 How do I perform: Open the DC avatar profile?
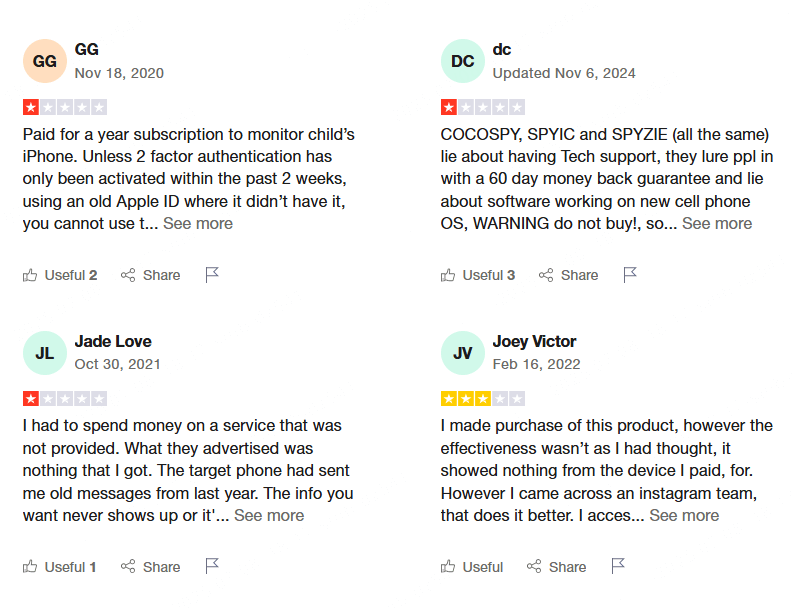tap(462, 61)
